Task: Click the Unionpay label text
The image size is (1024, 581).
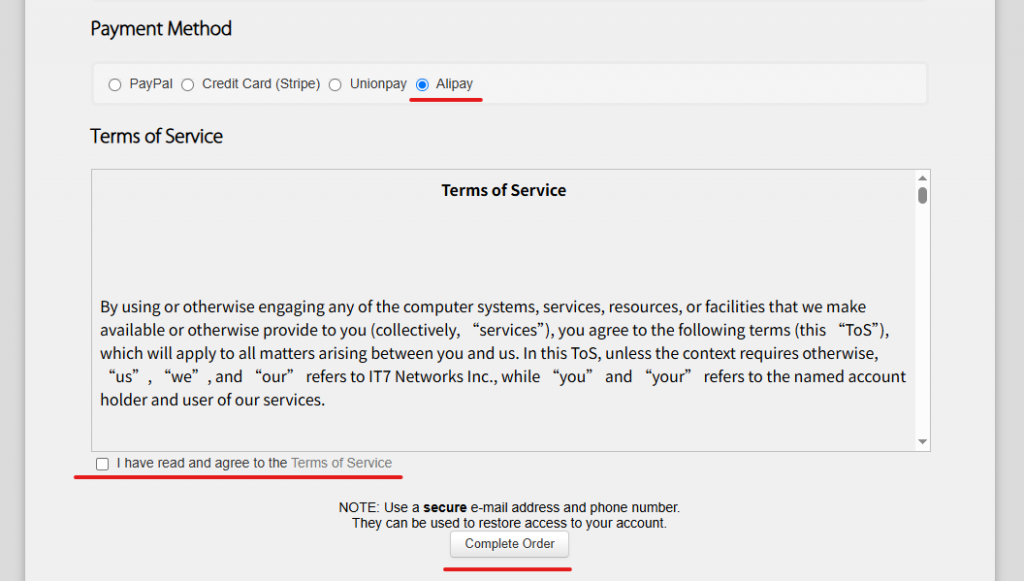Action: pos(378,84)
